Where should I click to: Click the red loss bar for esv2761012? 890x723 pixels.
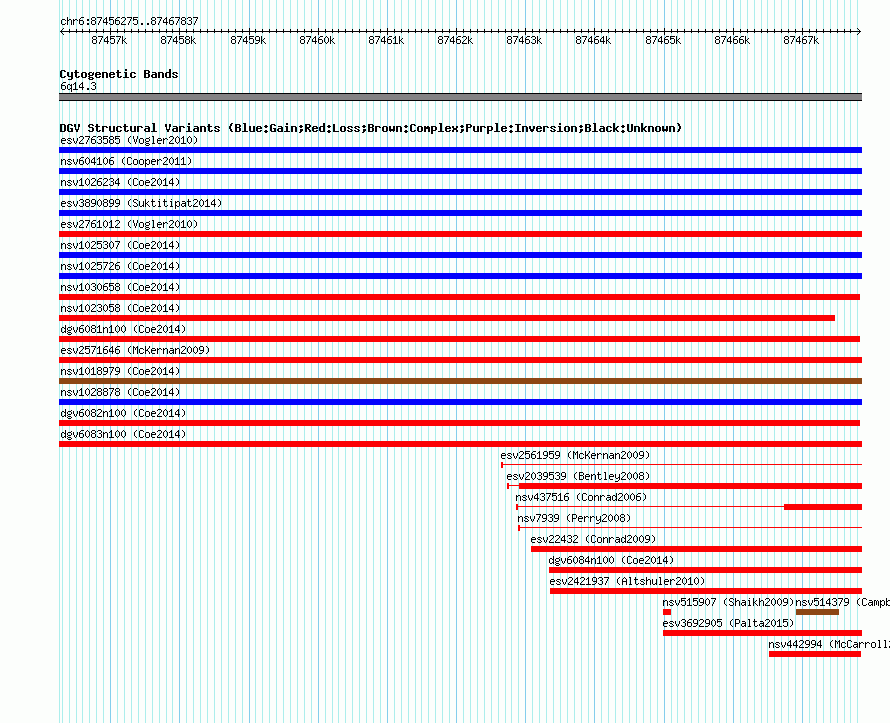tap(460, 234)
